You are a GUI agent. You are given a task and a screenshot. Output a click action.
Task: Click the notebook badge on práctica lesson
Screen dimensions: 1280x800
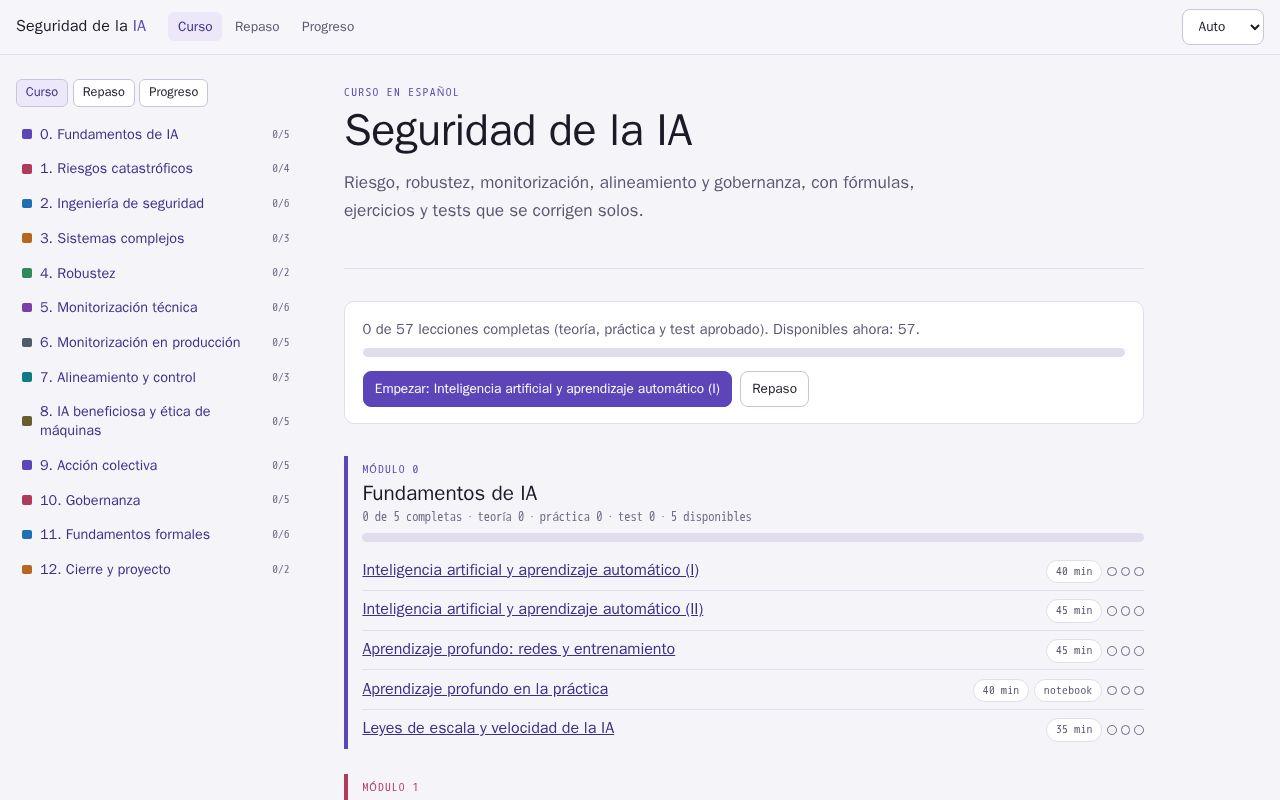pos(1067,690)
